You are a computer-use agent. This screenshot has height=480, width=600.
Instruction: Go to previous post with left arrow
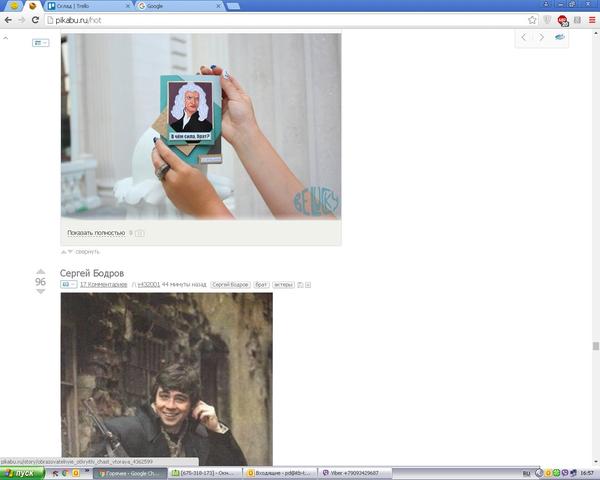(525, 37)
